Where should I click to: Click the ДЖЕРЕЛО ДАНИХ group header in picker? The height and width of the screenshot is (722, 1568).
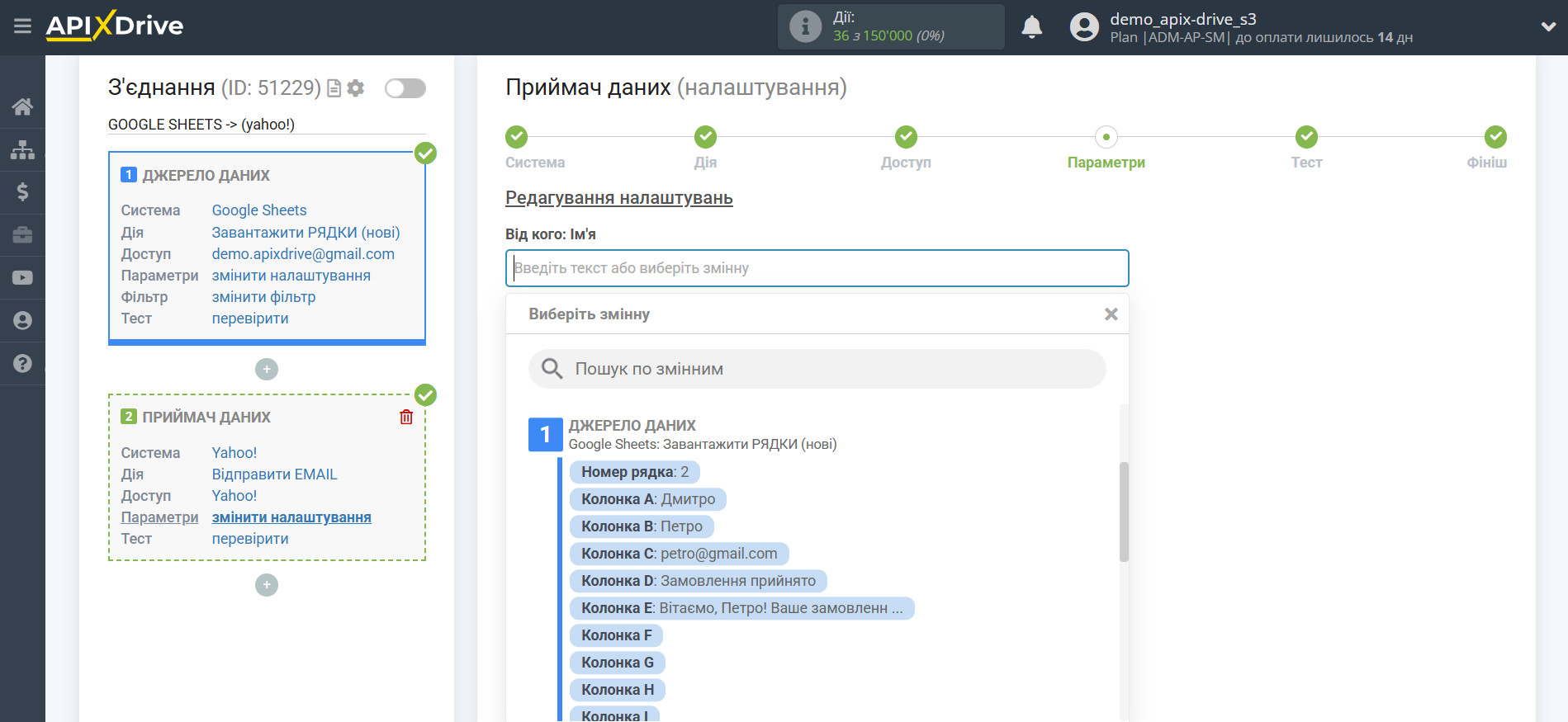632,426
